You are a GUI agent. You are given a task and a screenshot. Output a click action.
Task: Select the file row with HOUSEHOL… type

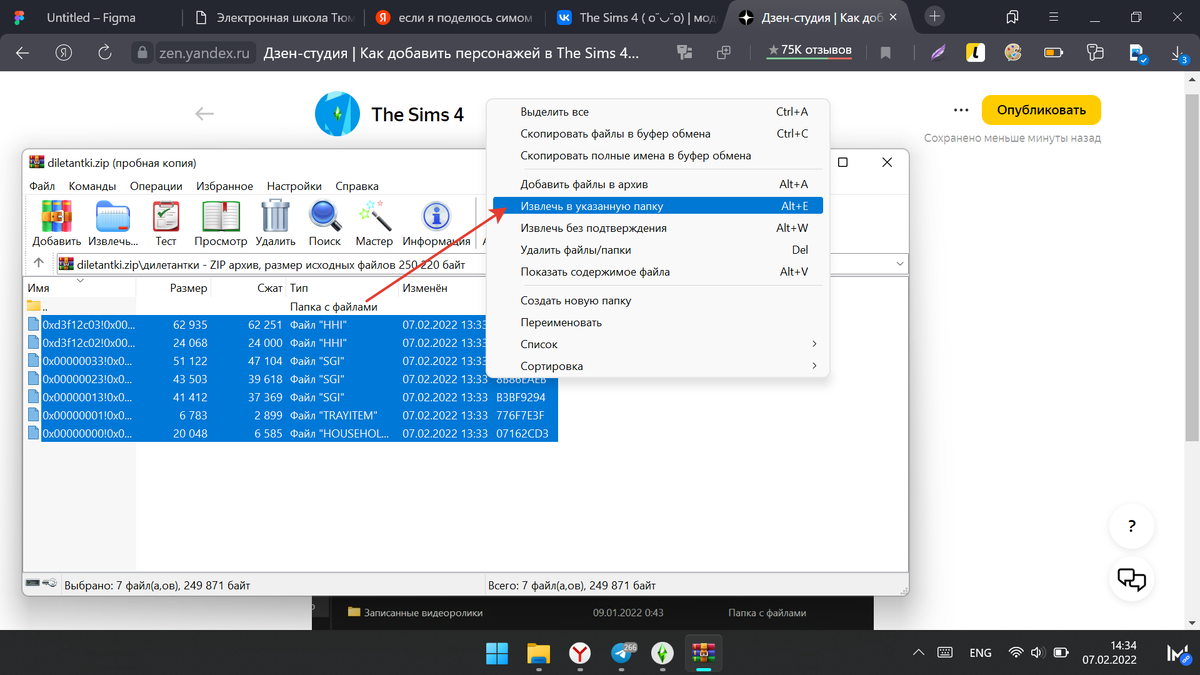pos(291,433)
